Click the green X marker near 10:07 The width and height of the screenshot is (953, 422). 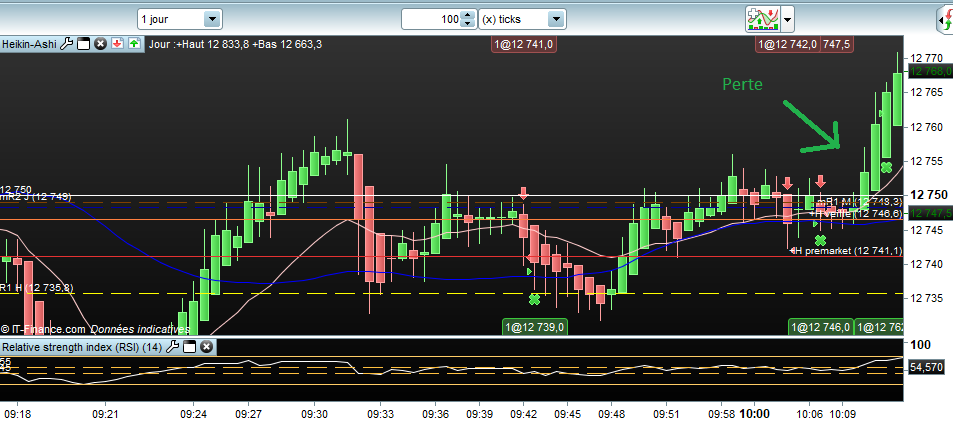[x=820, y=240]
